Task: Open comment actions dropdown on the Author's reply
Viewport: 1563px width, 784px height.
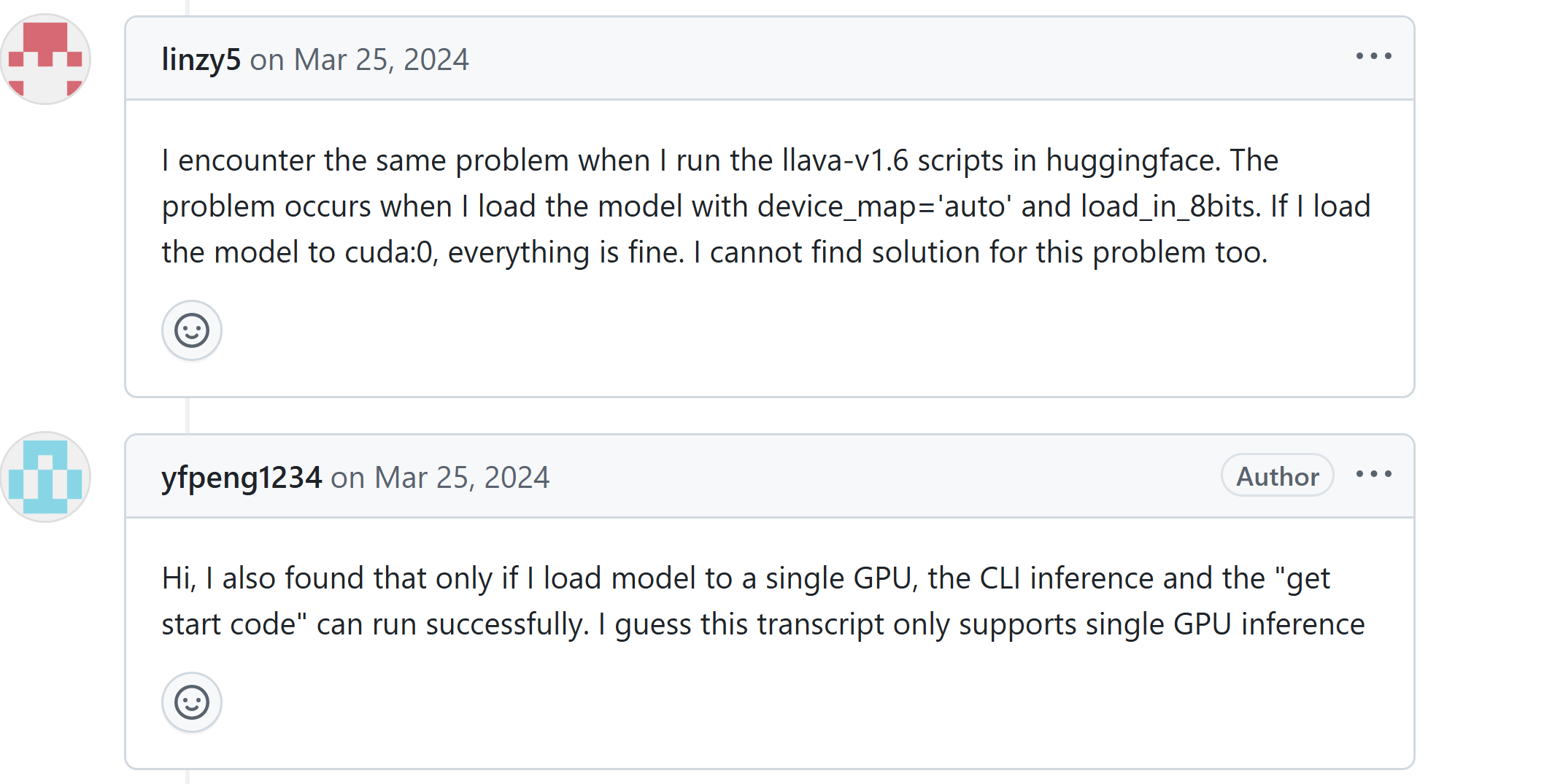Action: click(x=1375, y=474)
